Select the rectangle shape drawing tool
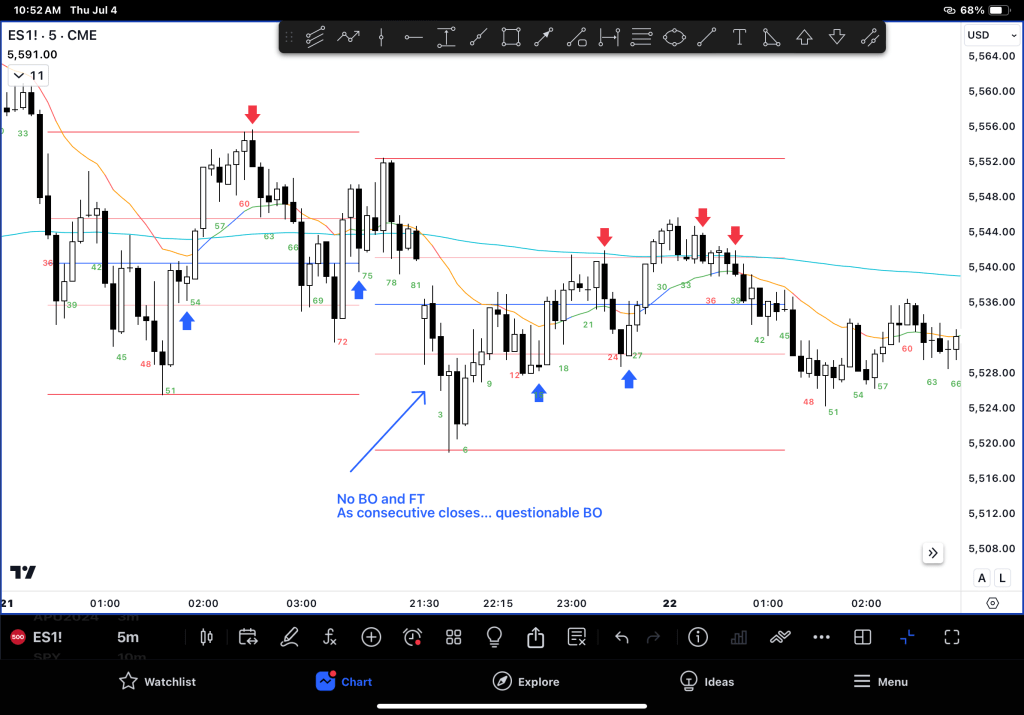1024x715 pixels. [511, 38]
